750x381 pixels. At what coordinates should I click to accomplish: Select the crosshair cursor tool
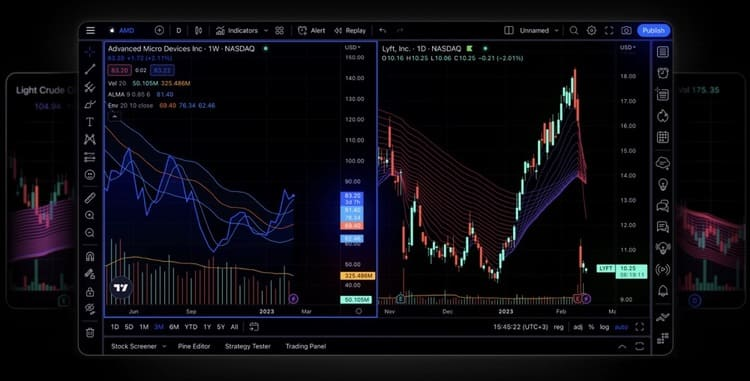click(x=90, y=51)
